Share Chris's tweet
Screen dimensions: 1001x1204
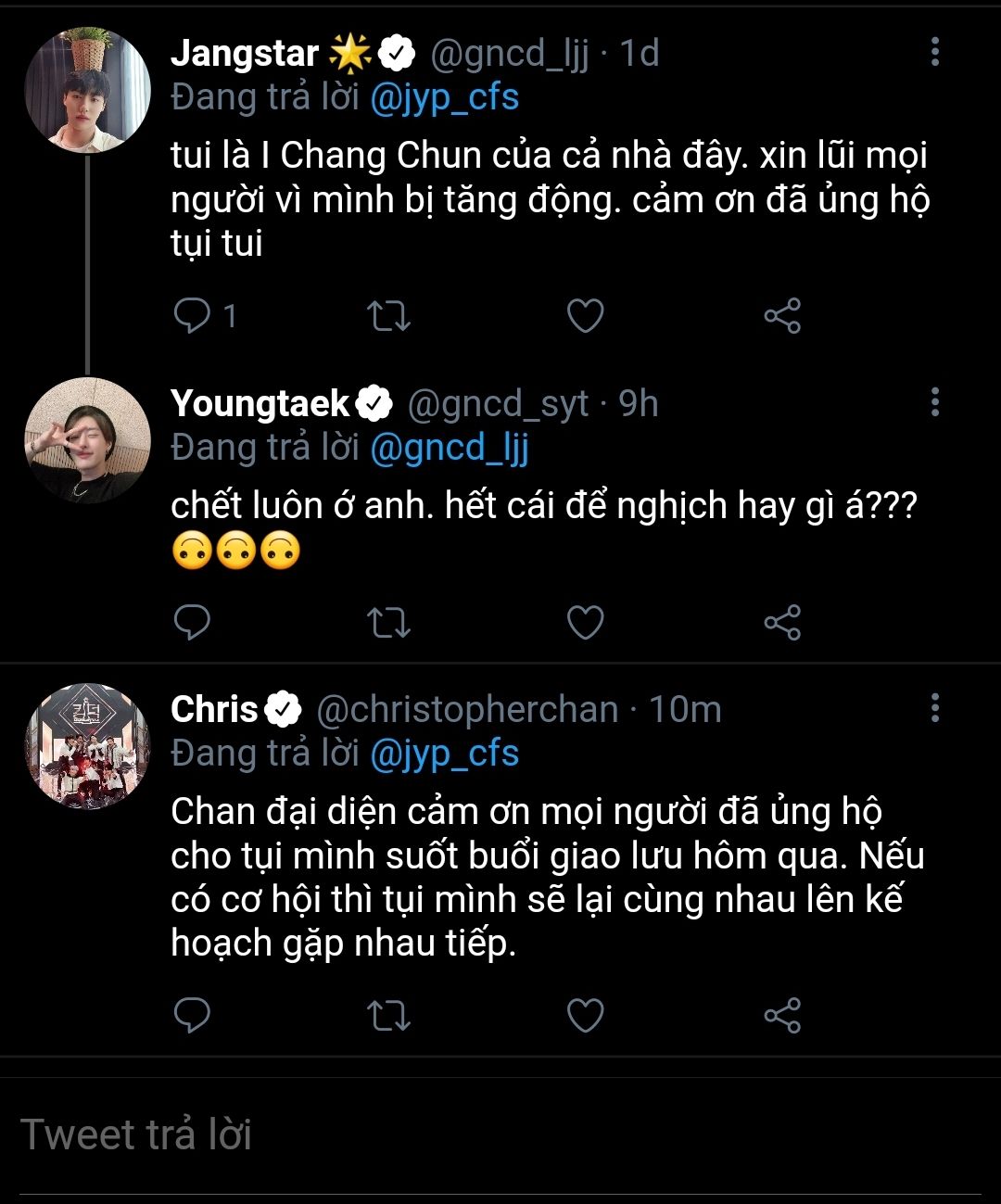point(782,1015)
